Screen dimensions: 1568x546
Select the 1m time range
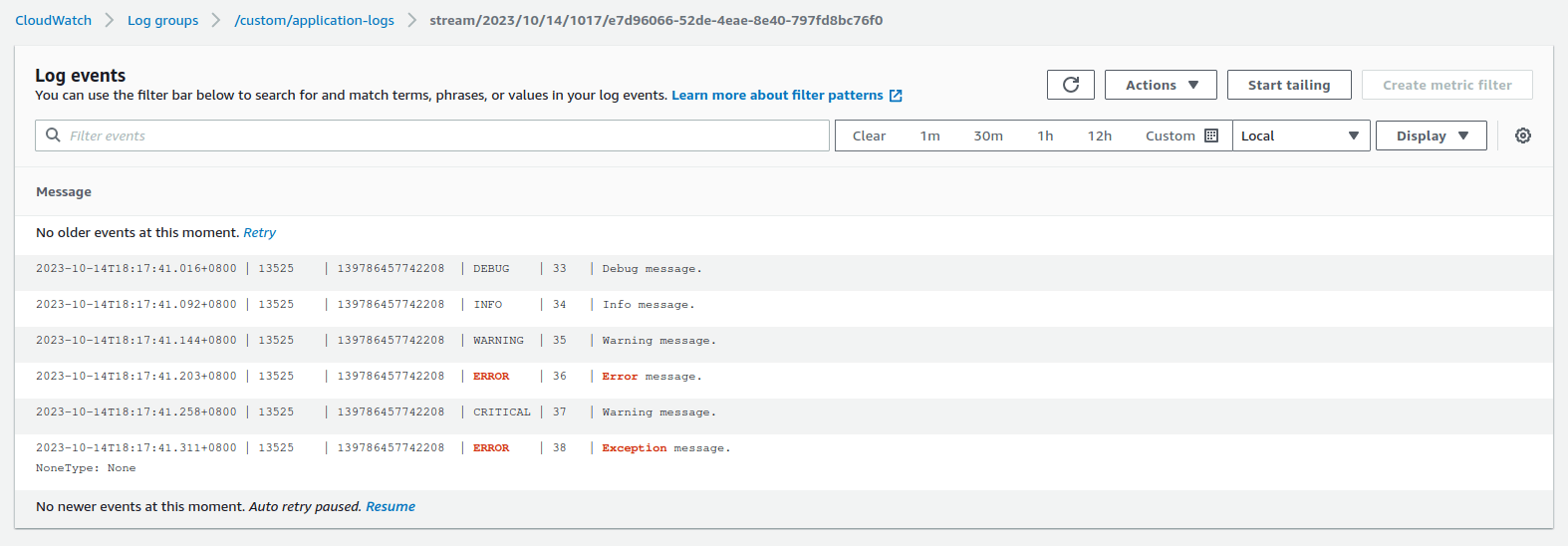930,136
